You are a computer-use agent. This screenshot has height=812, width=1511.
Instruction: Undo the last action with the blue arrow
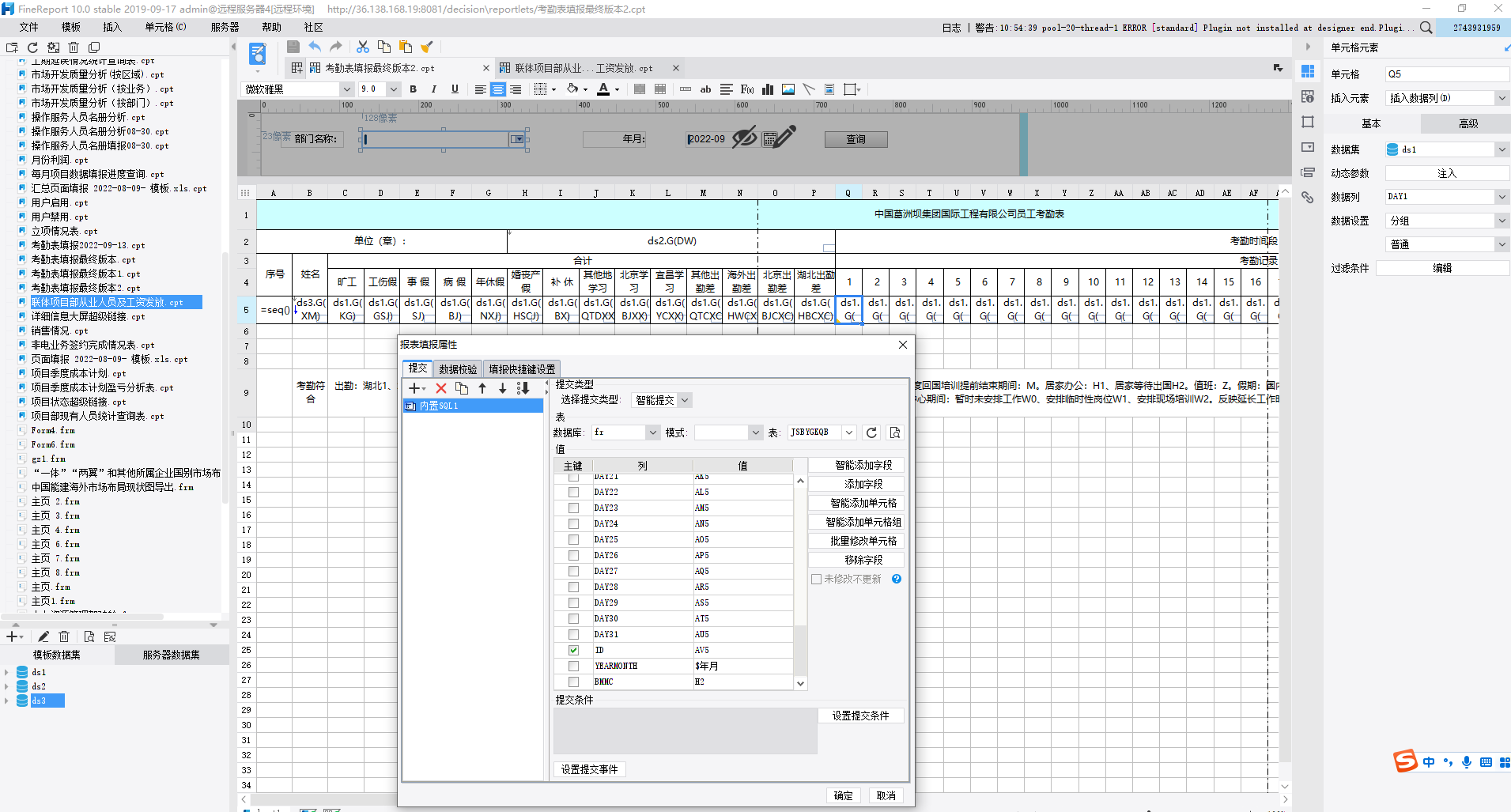tap(315, 47)
